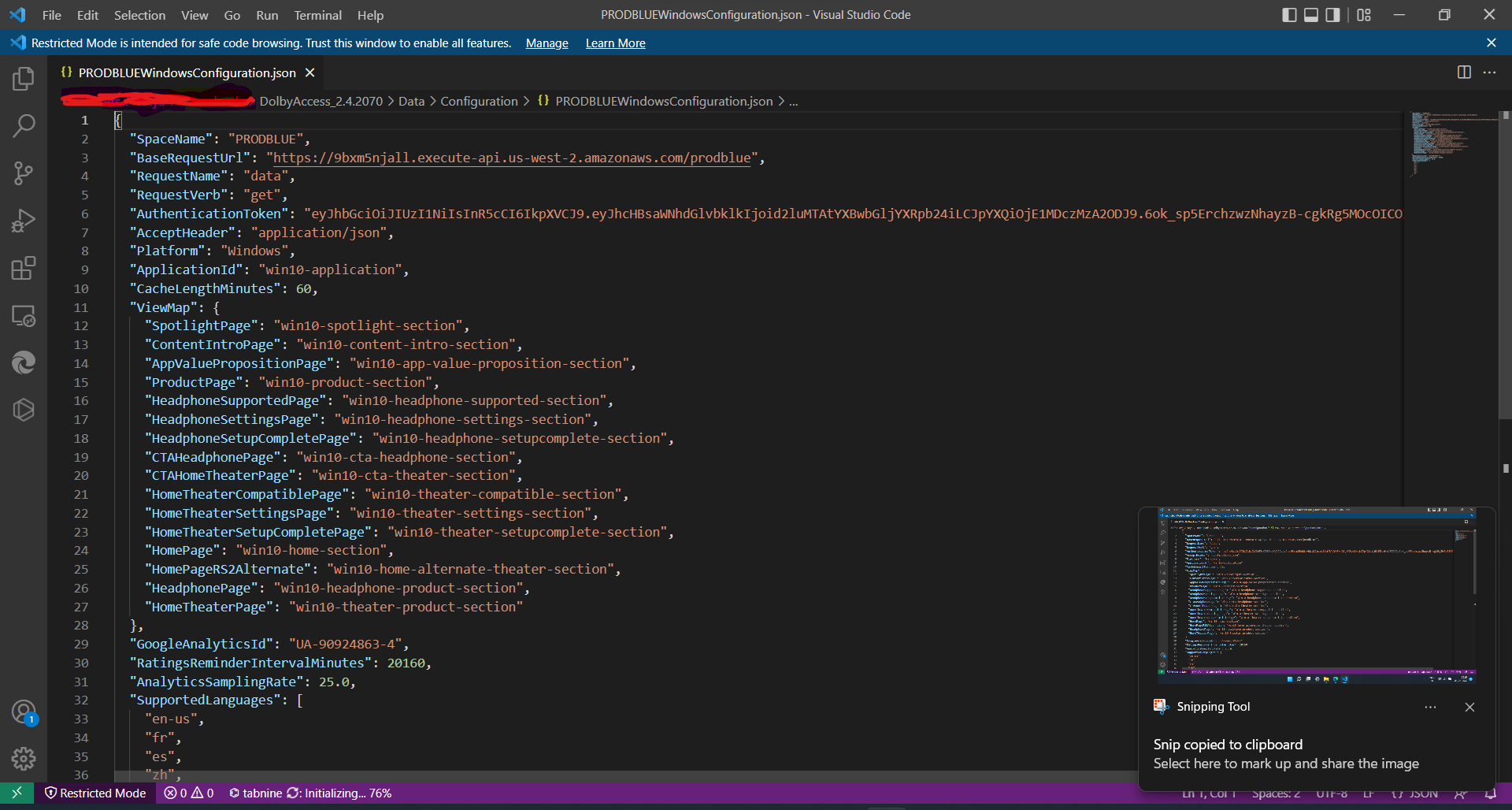Screen dimensions: 1512x810
Task: Click the tabnine status bar item
Action: [x=310, y=793]
